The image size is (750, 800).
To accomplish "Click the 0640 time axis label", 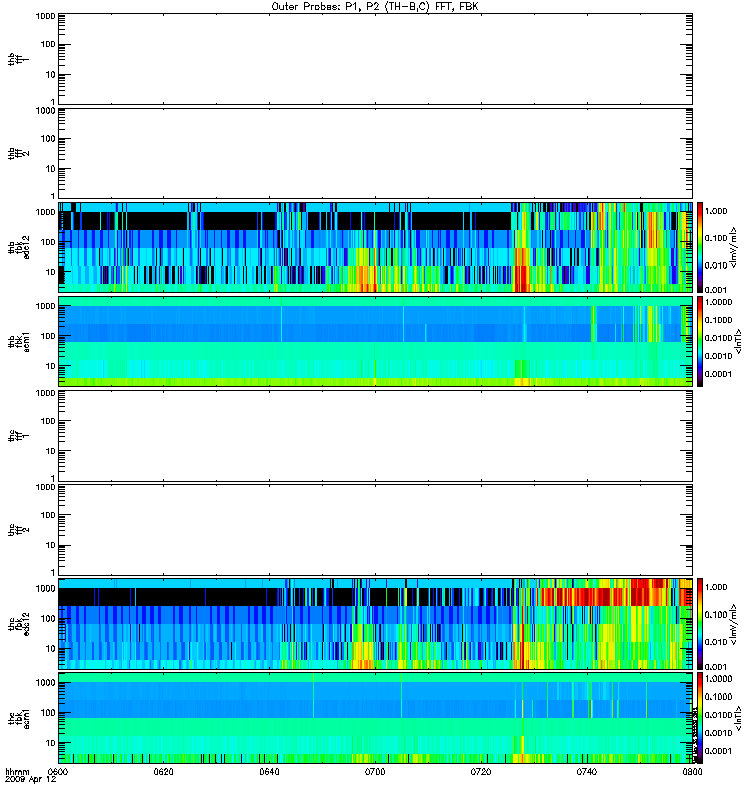I will (x=269, y=771).
